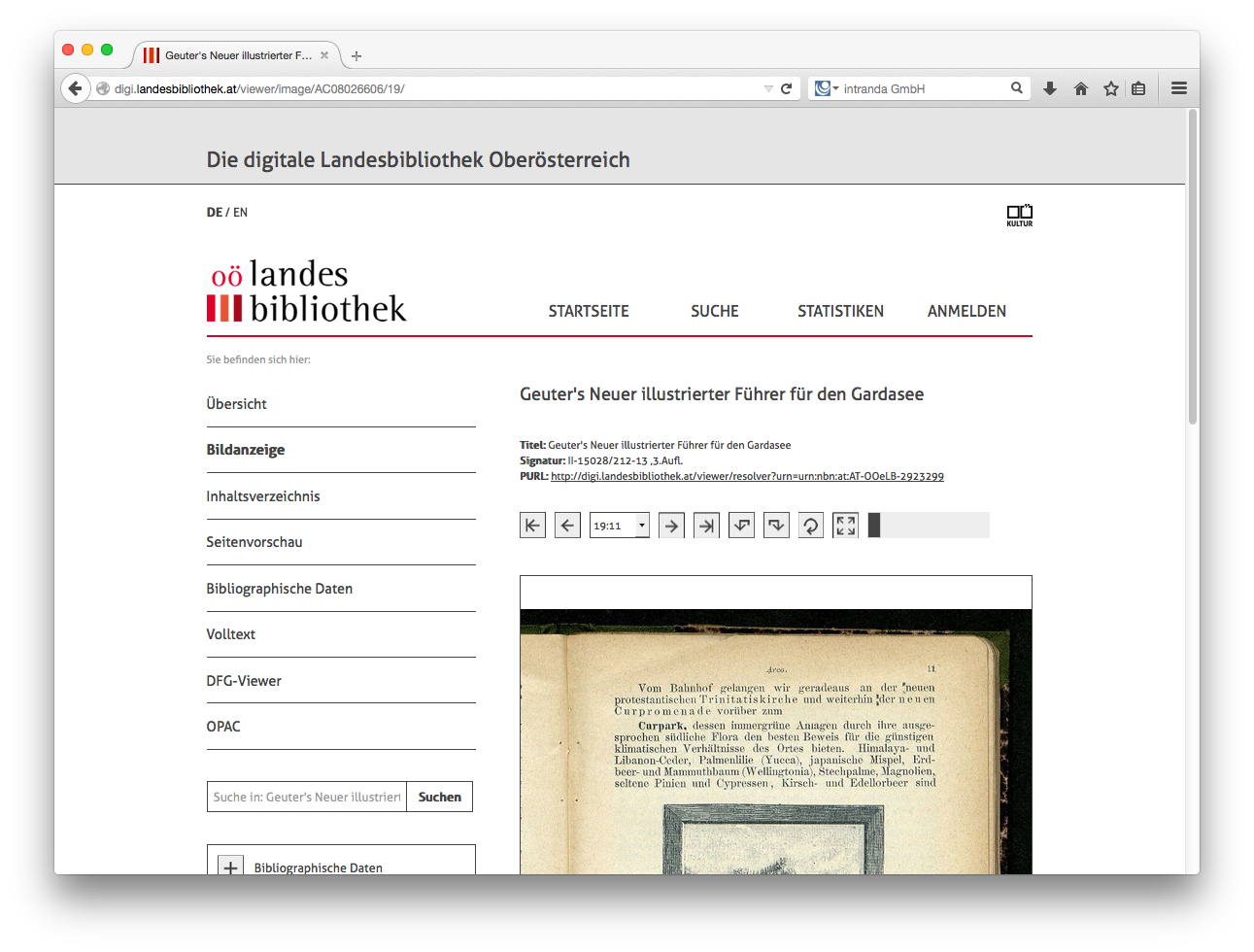Select Übersicht in sidebar
Image resolution: width=1254 pixels, height=952 pixels.
click(236, 404)
